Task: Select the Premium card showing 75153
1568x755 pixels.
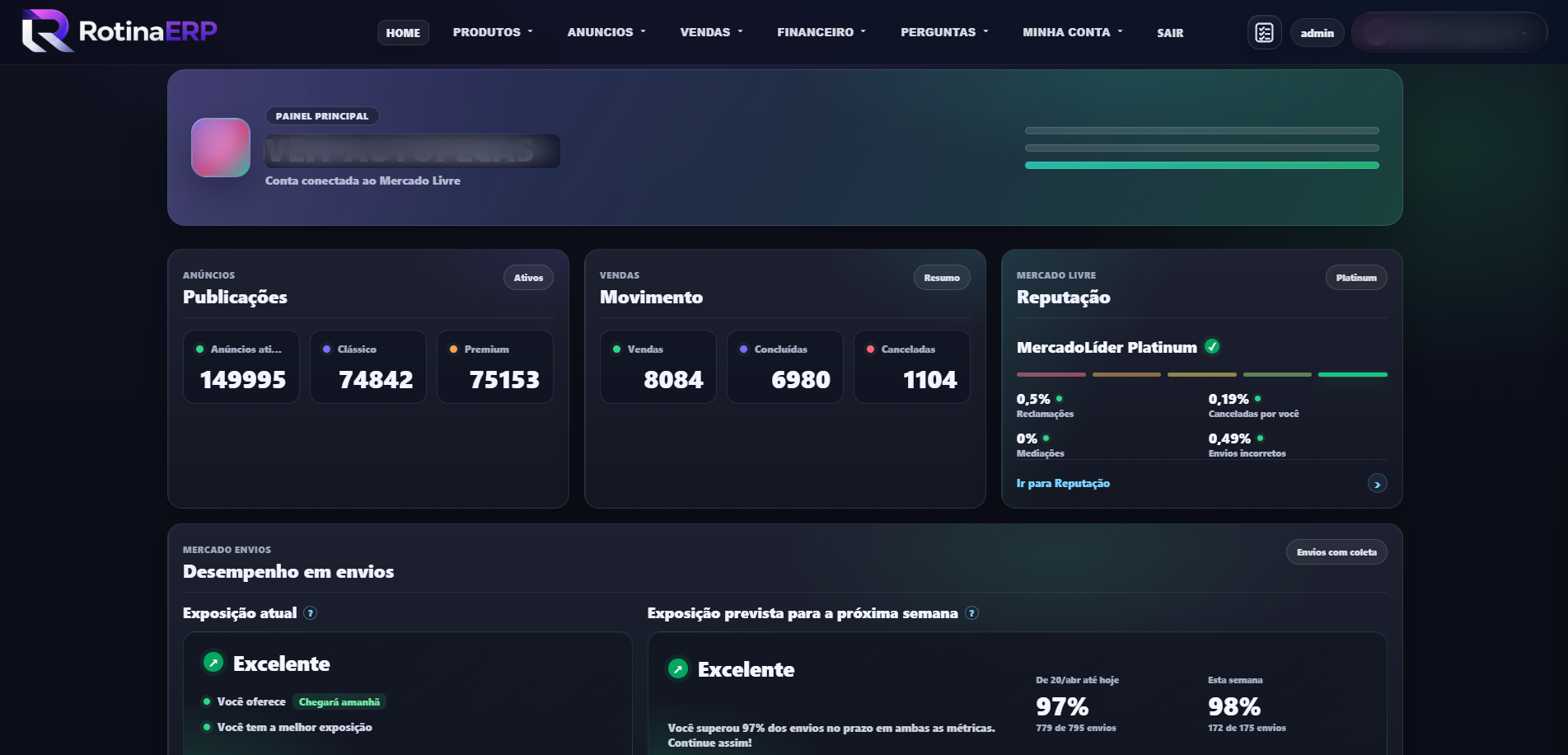Action: pos(495,367)
